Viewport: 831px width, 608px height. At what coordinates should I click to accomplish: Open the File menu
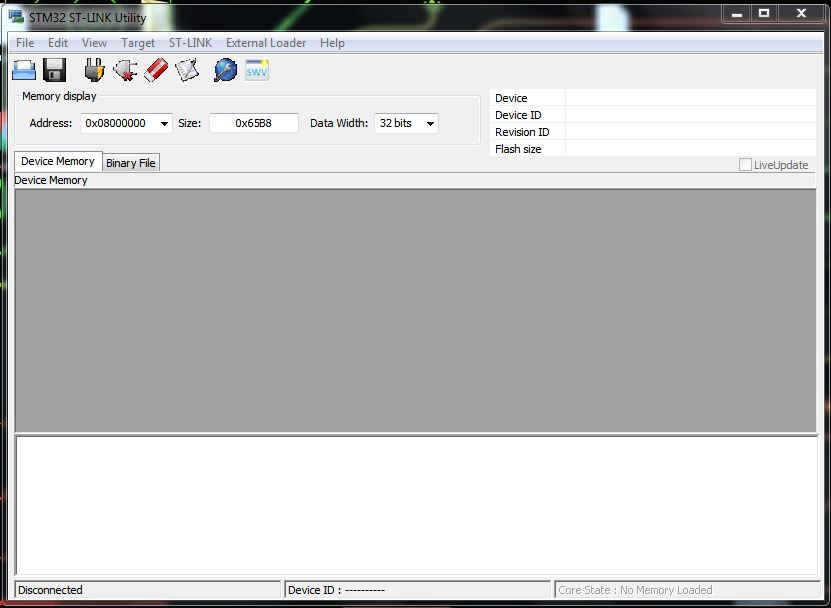(25, 43)
